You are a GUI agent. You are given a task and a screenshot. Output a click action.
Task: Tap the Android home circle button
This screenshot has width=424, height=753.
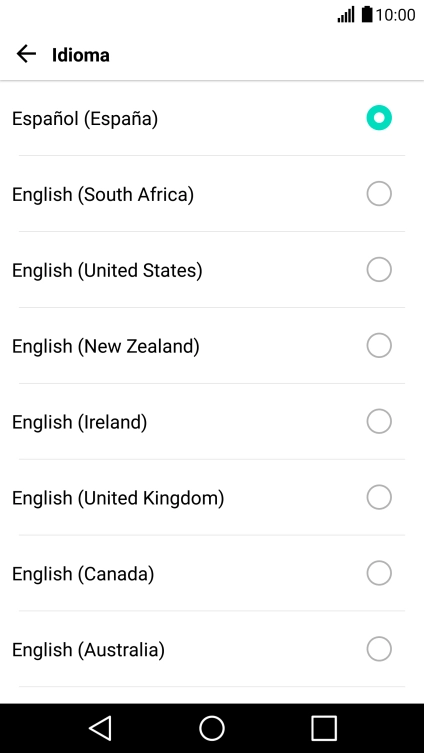click(212, 728)
